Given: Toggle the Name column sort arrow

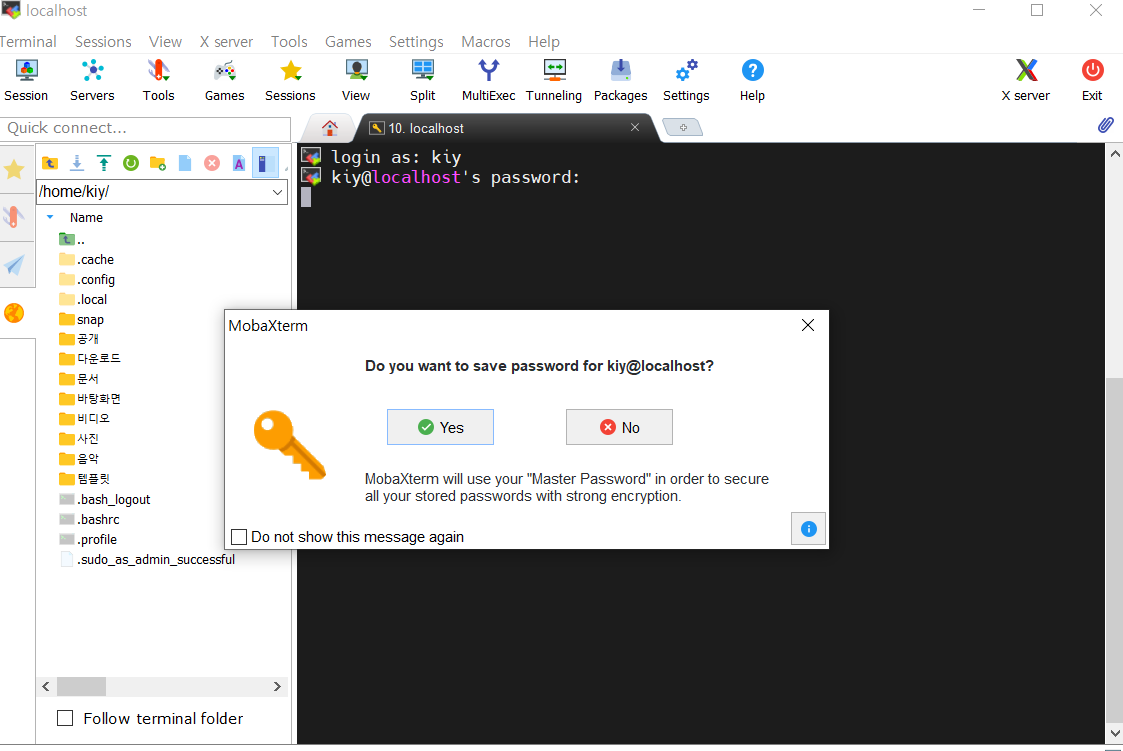Looking at the screenshot, I should pyautogui.click(x=50, y=217).
